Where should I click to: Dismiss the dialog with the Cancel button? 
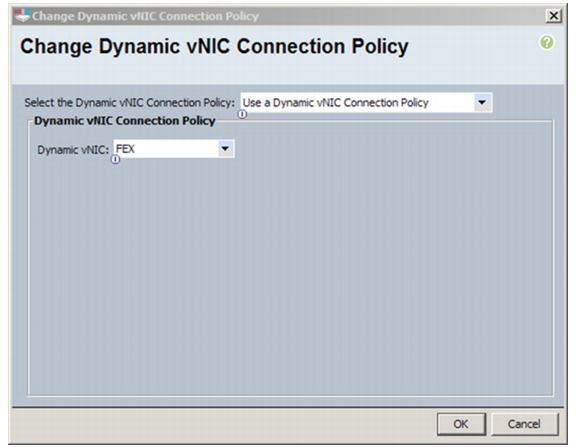pos(524,424)
